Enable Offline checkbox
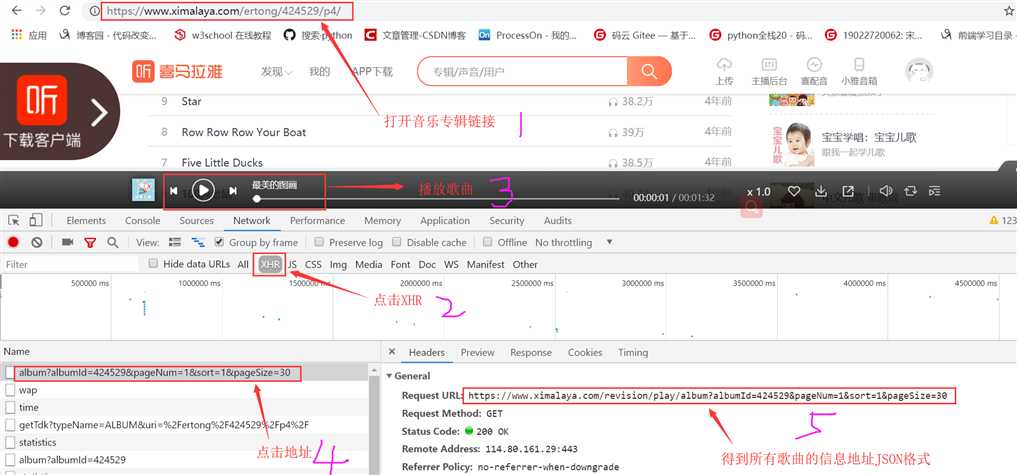This screenshot has width=1017, height=475. click(488, 242)
